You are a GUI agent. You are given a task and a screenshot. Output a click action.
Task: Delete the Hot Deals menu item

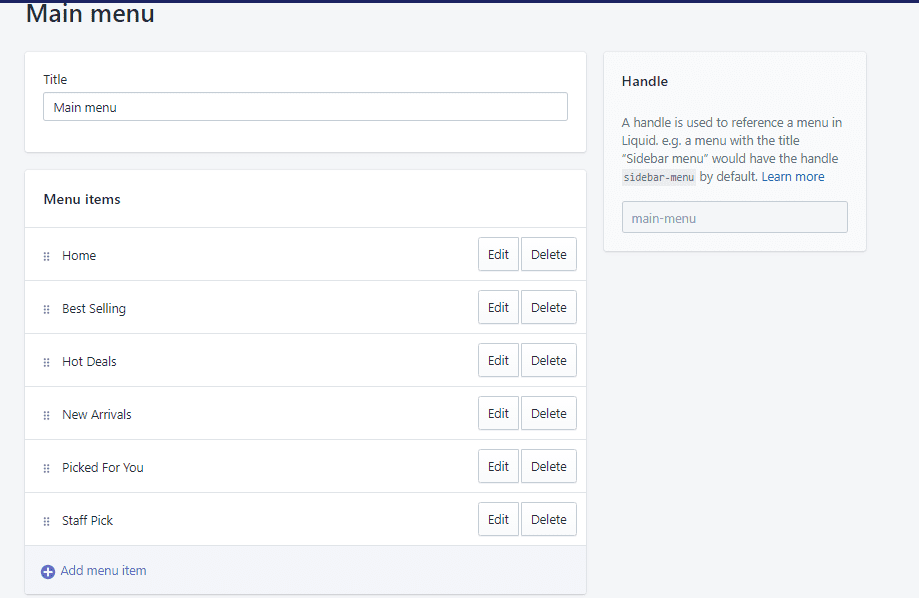(x=549, y=360)
